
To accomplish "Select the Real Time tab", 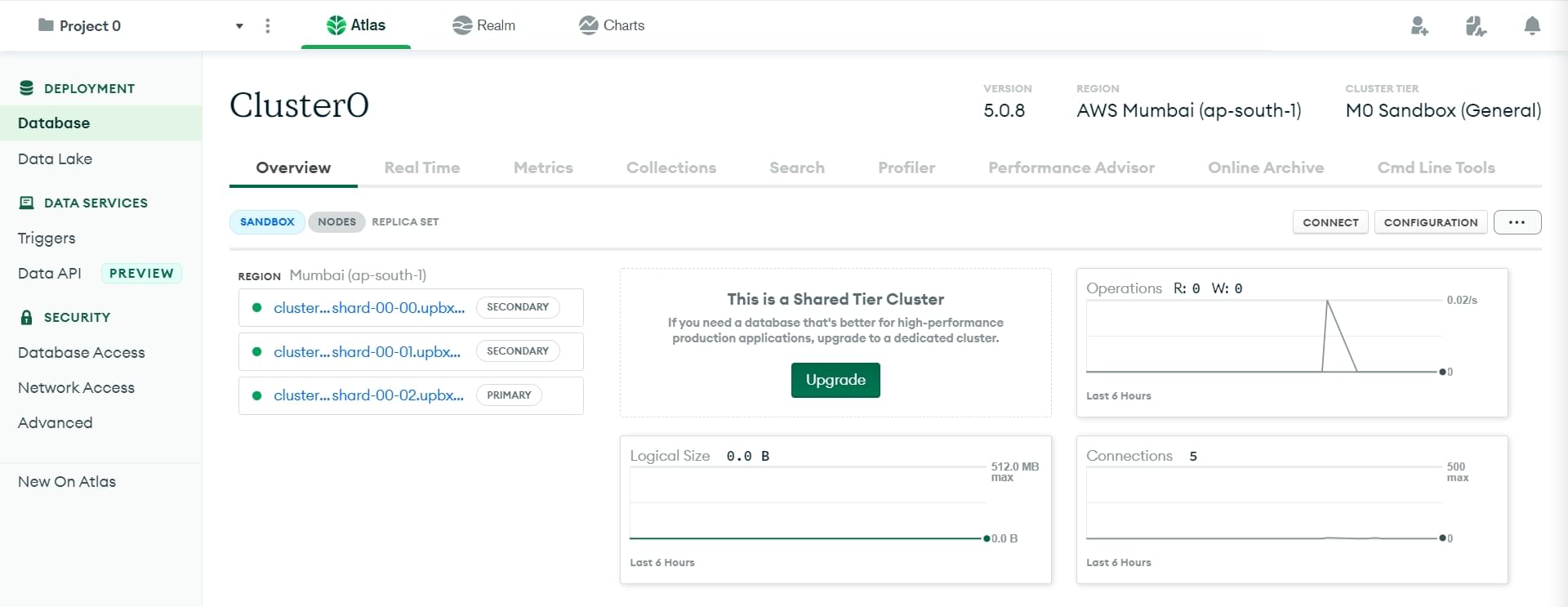I will pyautogui.click(x=422, y=167).
